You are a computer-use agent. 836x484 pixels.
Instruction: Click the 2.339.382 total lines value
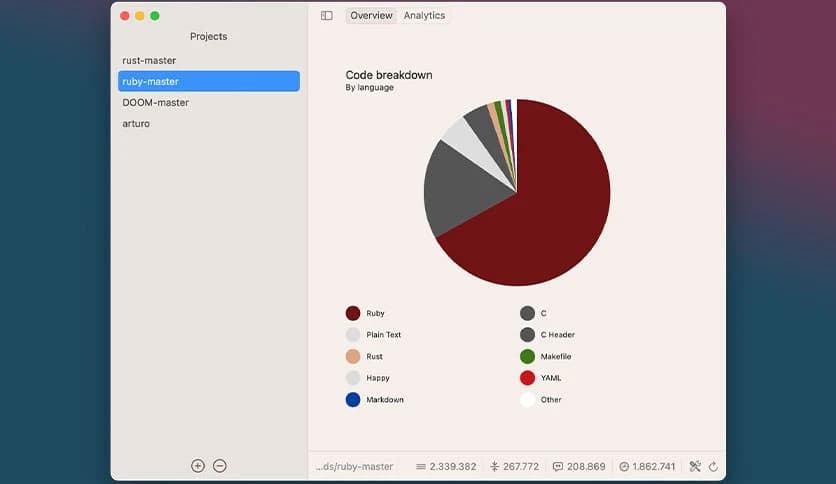click(453, 466)
